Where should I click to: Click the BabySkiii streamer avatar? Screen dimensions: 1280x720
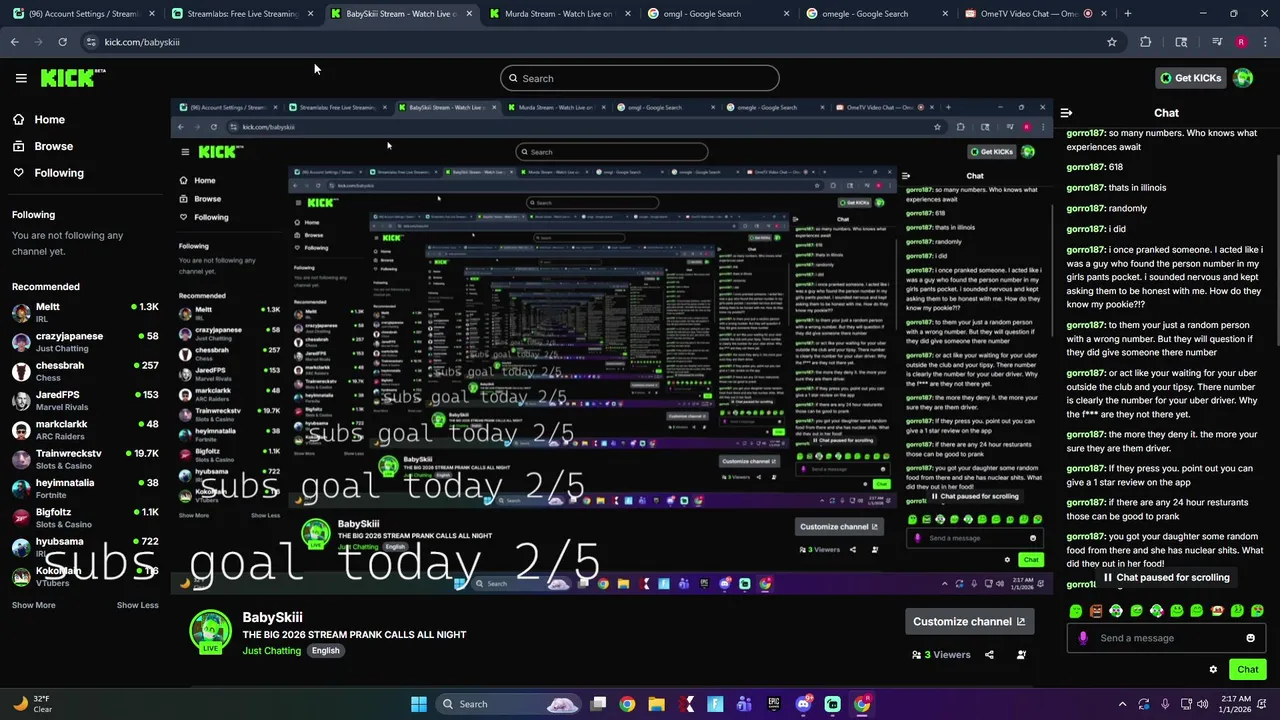coord(211,631)
